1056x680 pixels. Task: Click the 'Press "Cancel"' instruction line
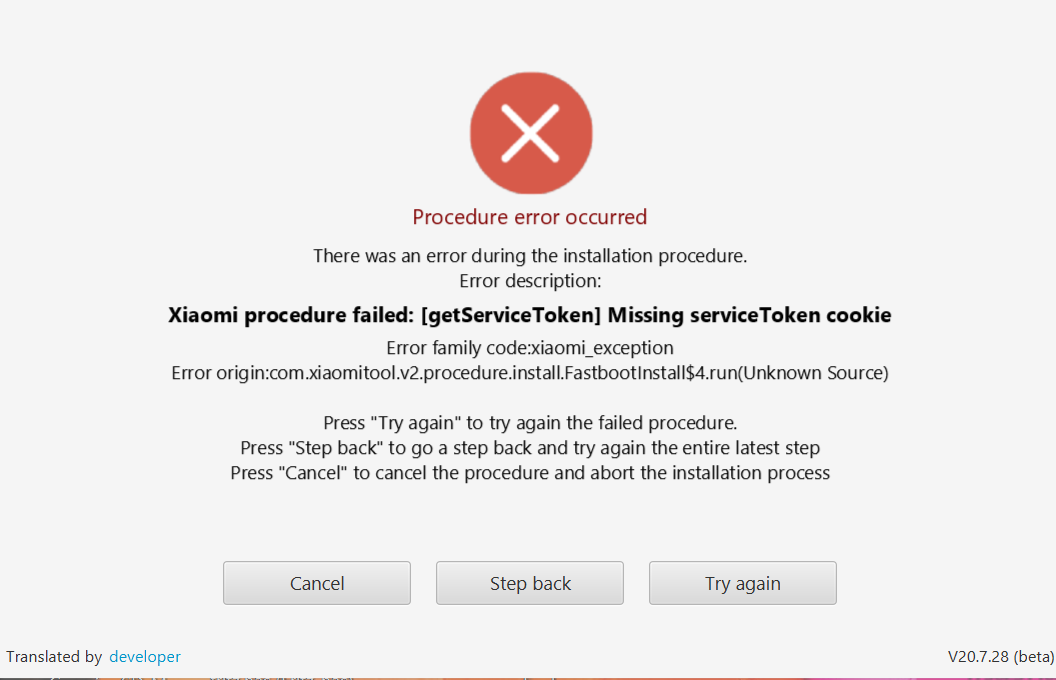(x=529, y=473)
